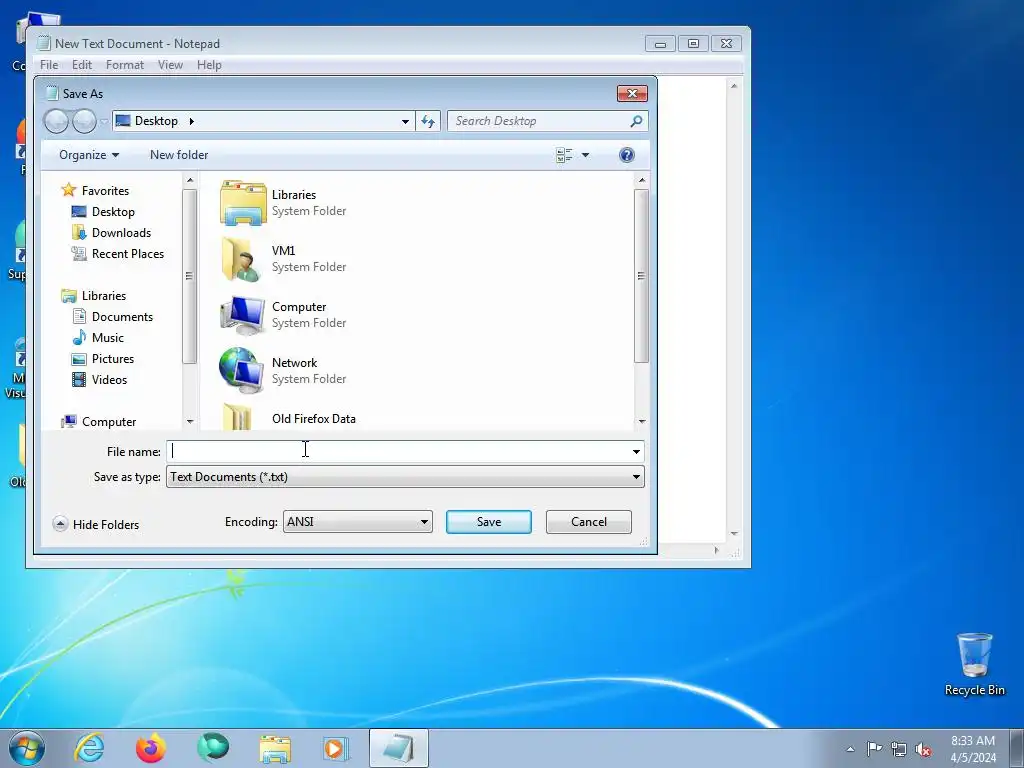Screen dimensions: 1024x768
Task: Click the Back navigation arrow
Action: coord(56,121)
